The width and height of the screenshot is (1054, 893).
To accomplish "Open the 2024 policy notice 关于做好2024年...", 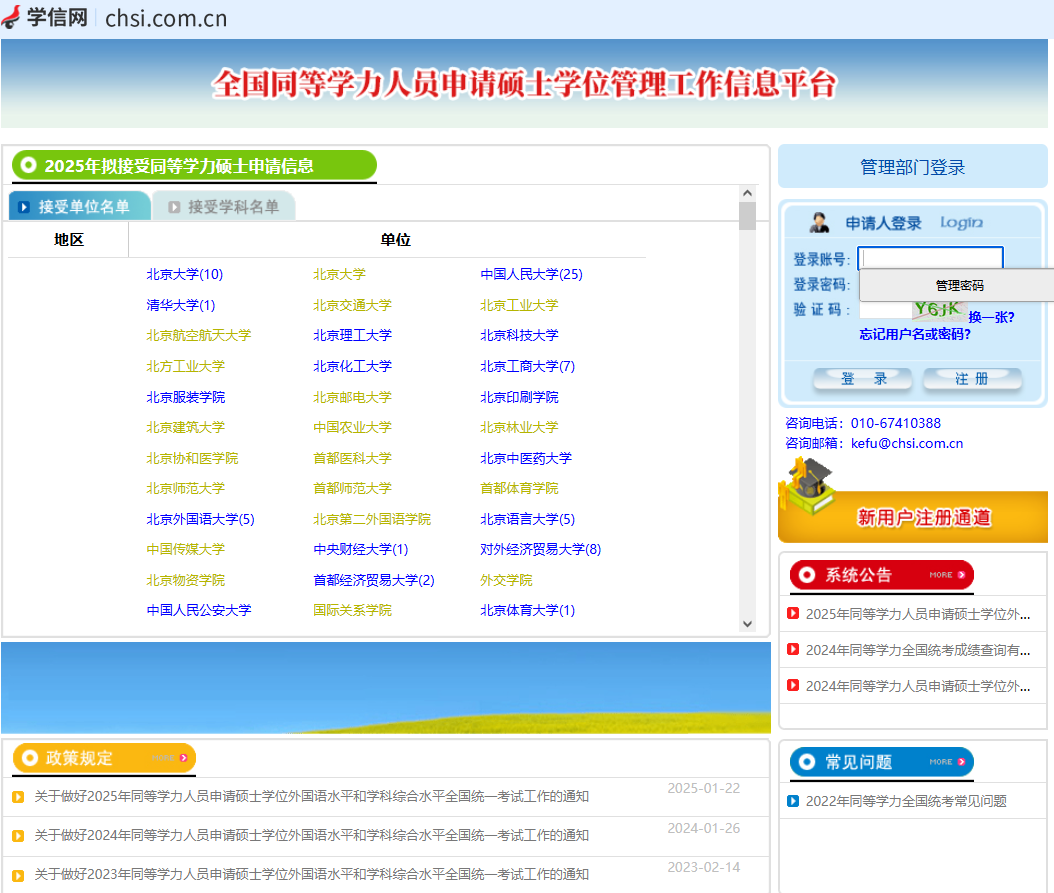I will click(x=312, y=835).
